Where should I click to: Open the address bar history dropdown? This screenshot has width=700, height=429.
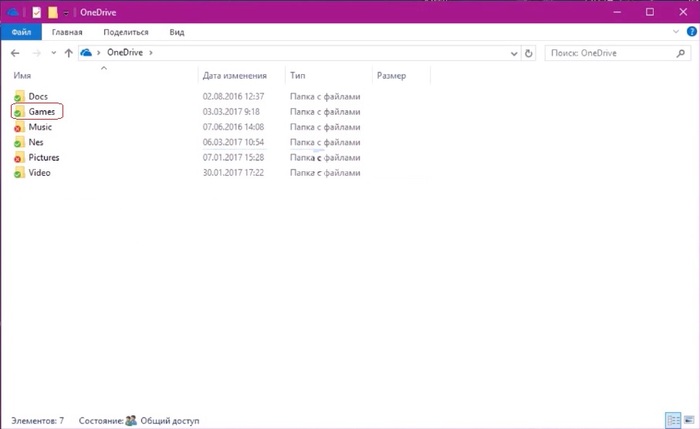click(x=514, y=54)
